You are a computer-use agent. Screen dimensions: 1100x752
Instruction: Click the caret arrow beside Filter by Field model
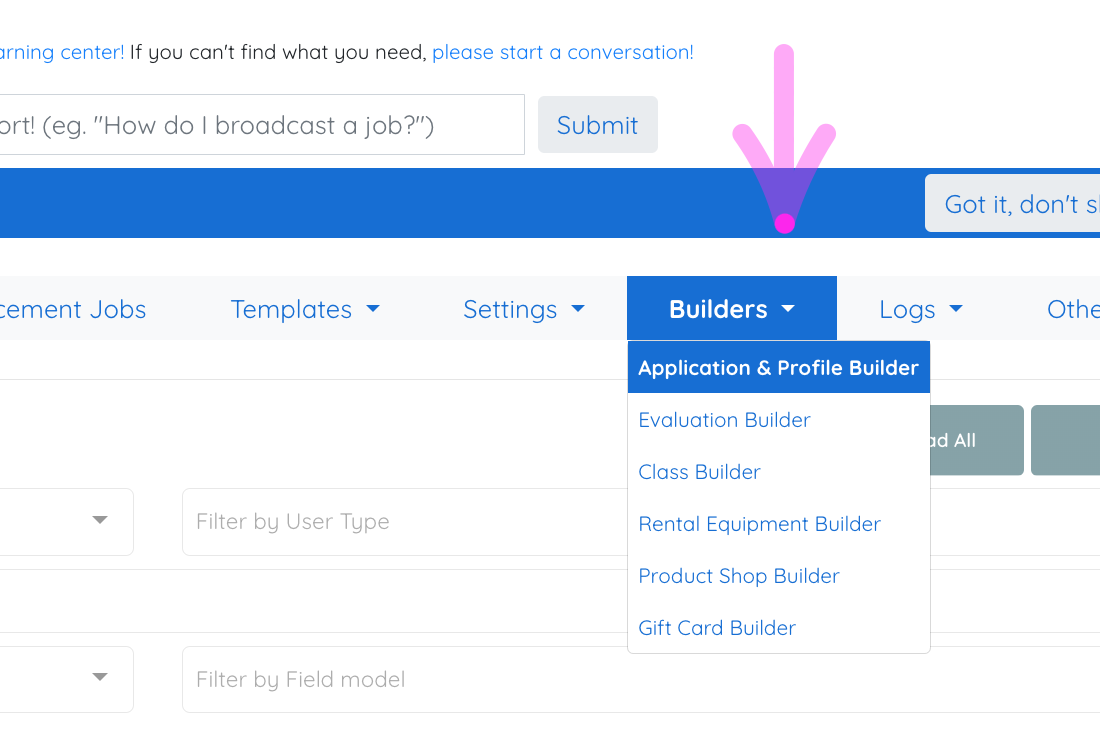[x=100, y=678]
